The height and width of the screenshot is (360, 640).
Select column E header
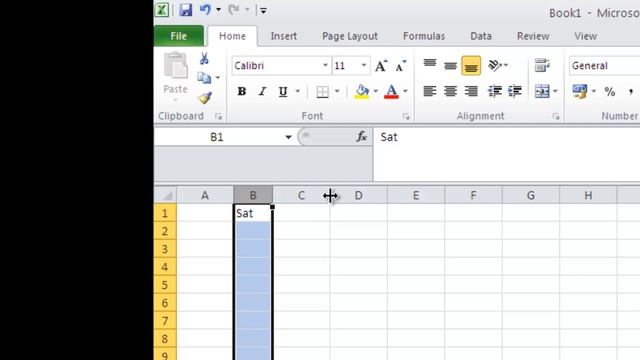coord(416,195)
